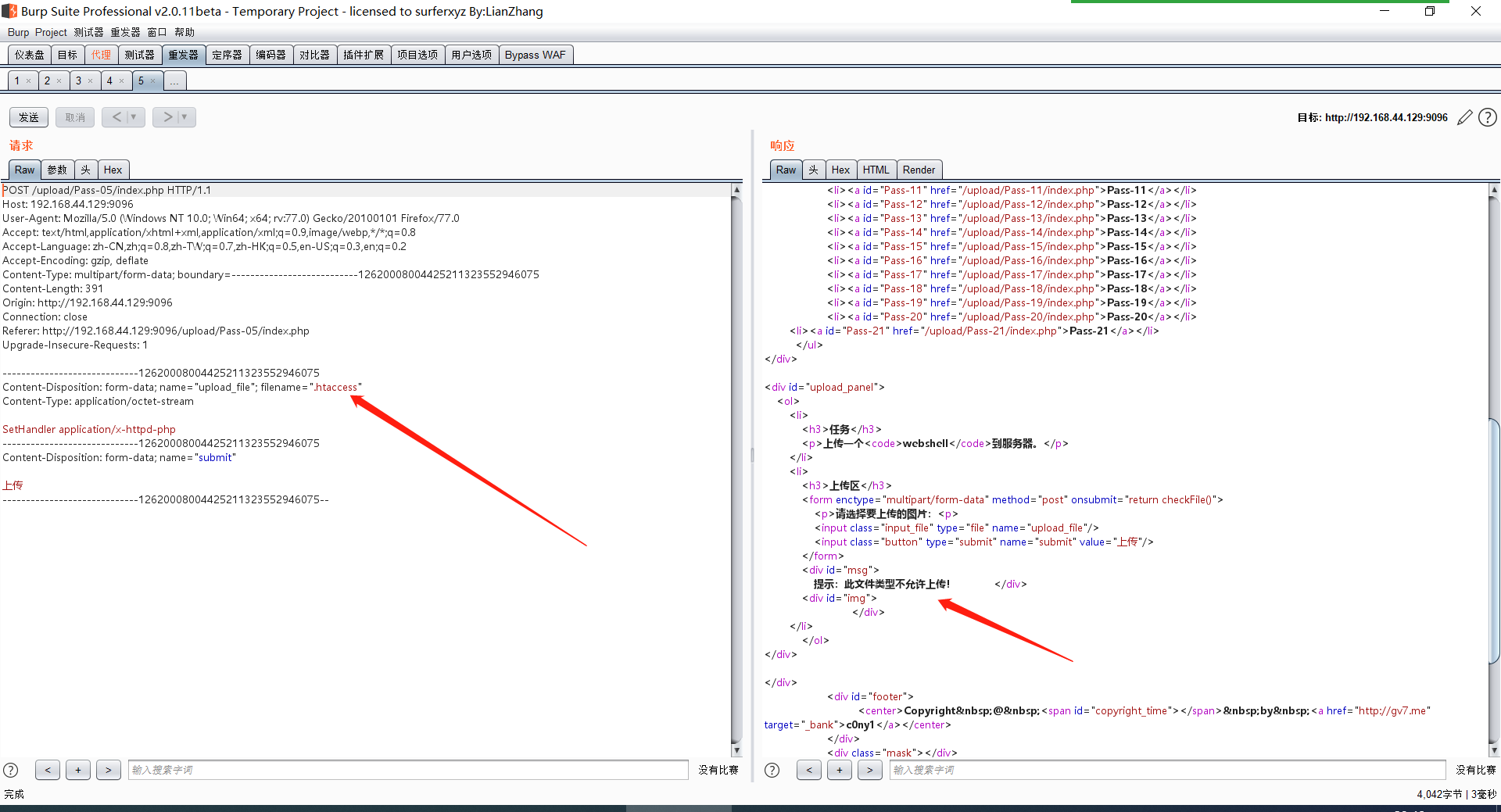This screenshot has height=812, width=1501.
Task: Select response Hex tab
Action: pos(841,170)
